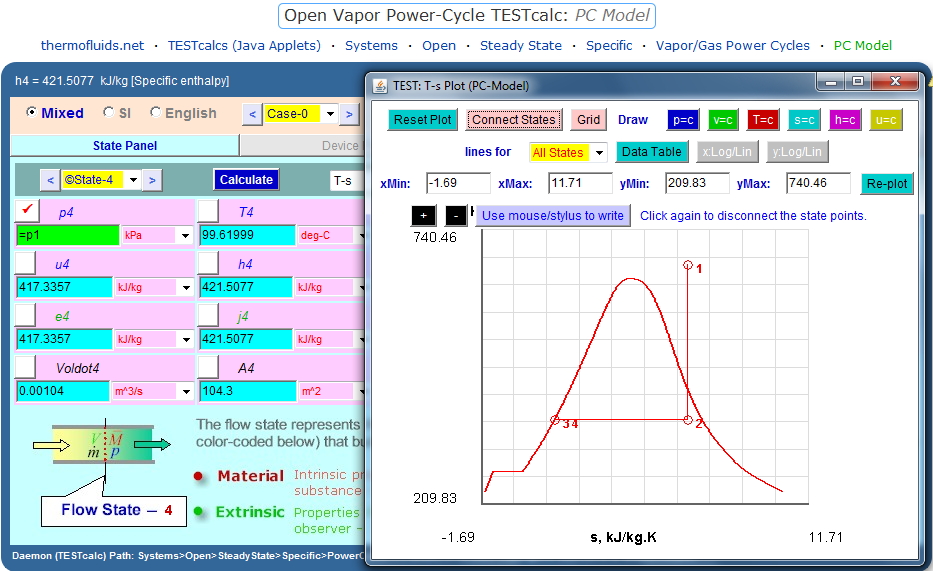The height and width of the screenshot is (571, 933).
Task: Toggle the Grid button
Action: click(x=588, y=120)
